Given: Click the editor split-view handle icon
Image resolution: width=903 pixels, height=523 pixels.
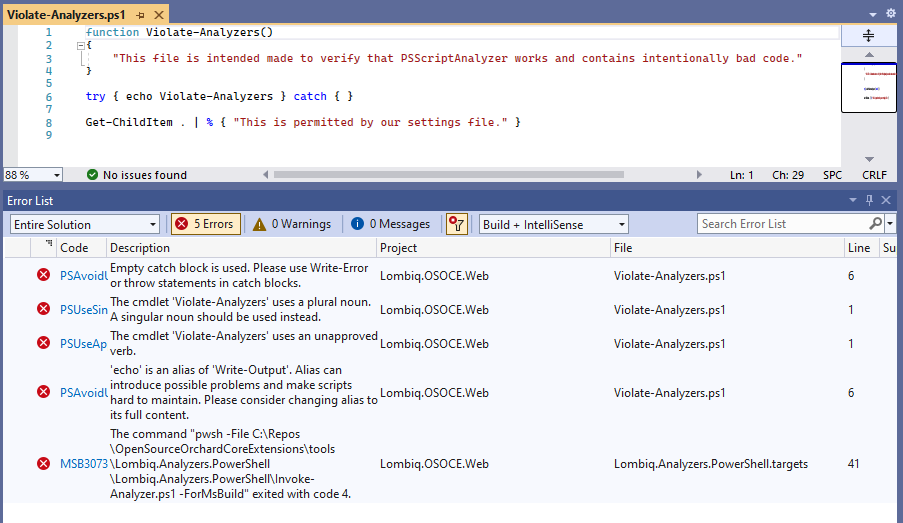Looking at the screenshot, I should 868,36.
